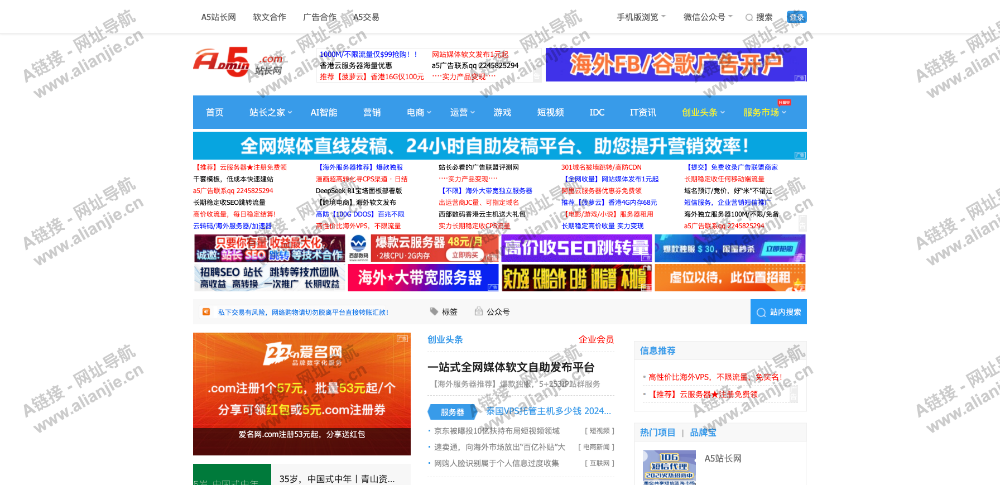Image resolution: width=1000 pixels, height=485 pixels.
Task: Open 海外独立服务器100M/不限/免备 link
Action: coord(732,214)
